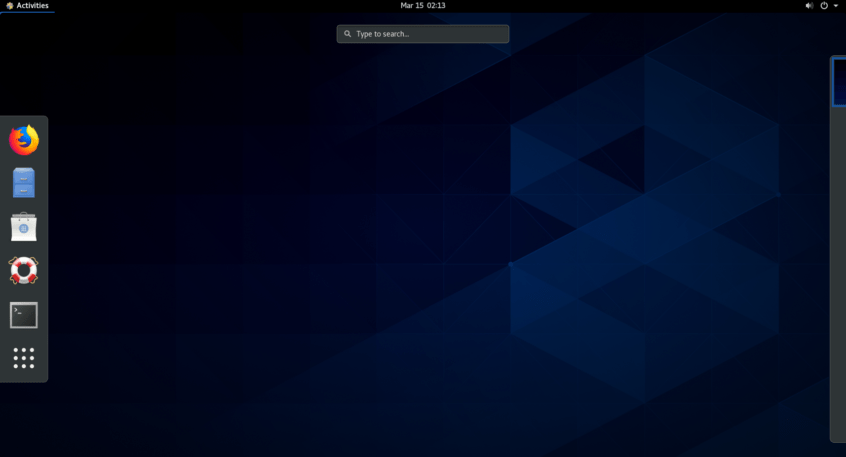
Task: Expand system menu via the down arrow
Action: pyautogui.click(x=836, y=6)
